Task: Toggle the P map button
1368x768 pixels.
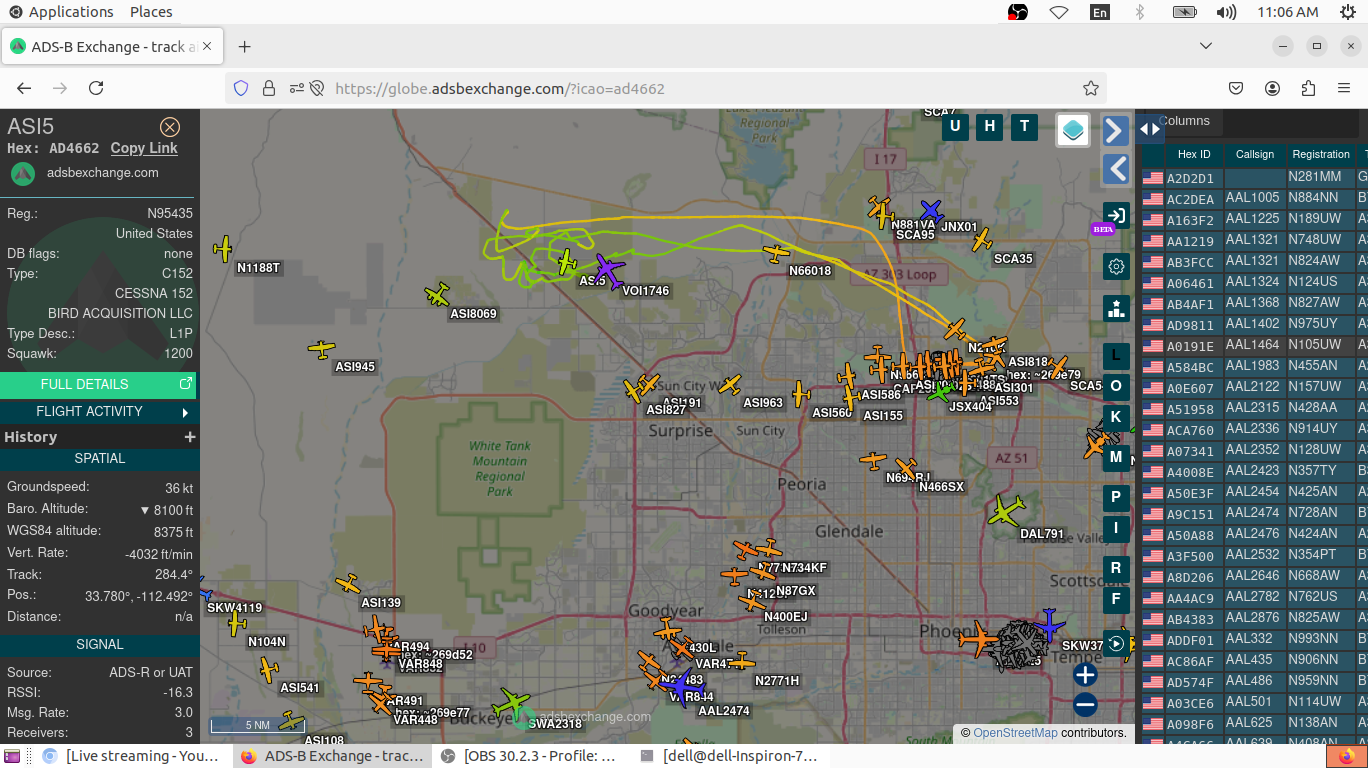Action: [1116, 497]
